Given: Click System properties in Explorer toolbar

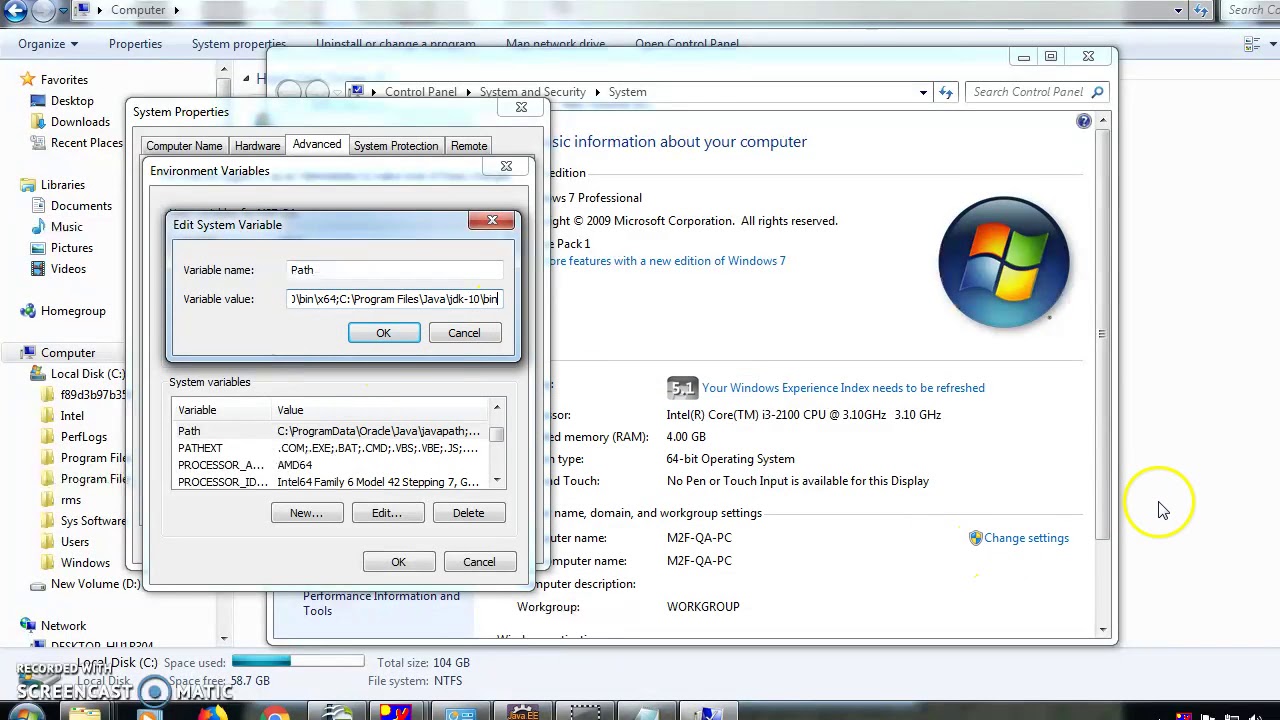Looking at the screenshot, I should pos(239,44).
